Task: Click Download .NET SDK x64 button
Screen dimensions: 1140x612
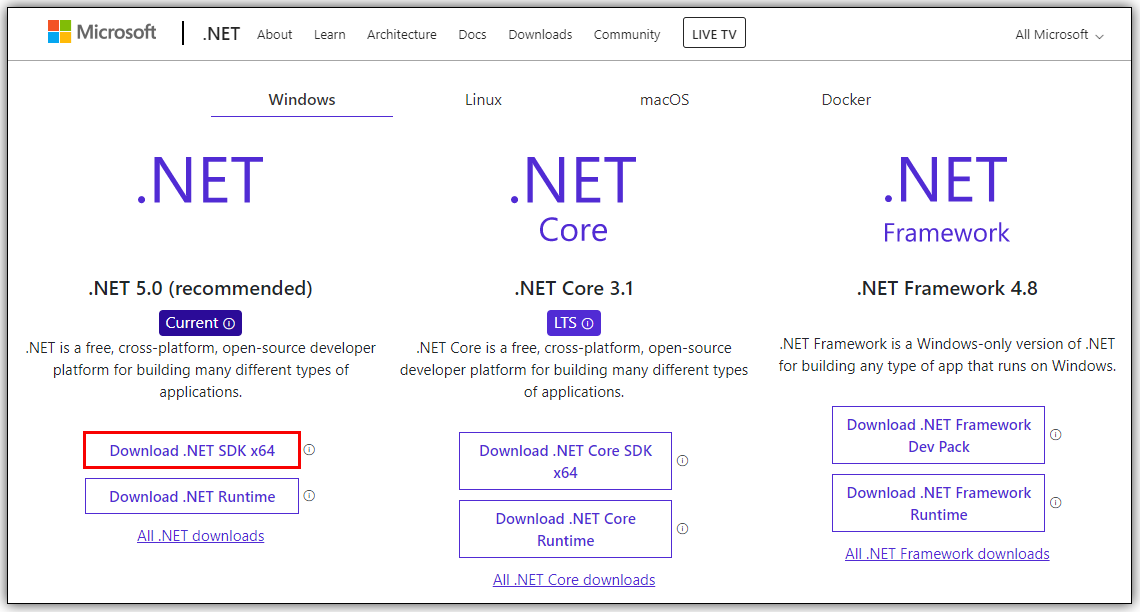Action: (x=192, y=451)
